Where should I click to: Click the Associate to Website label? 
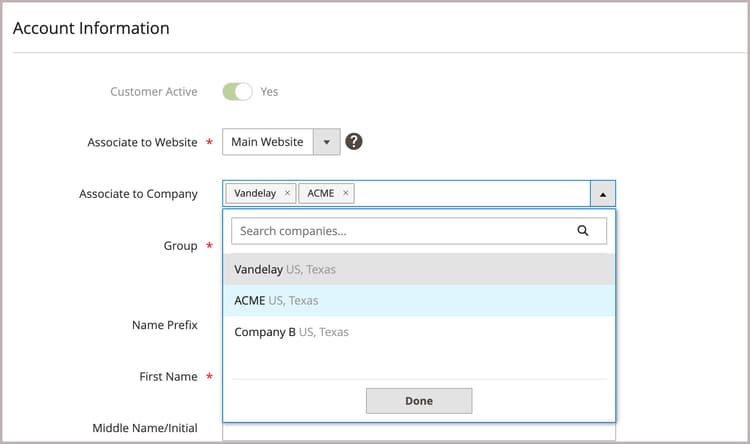tap(142, 143)
